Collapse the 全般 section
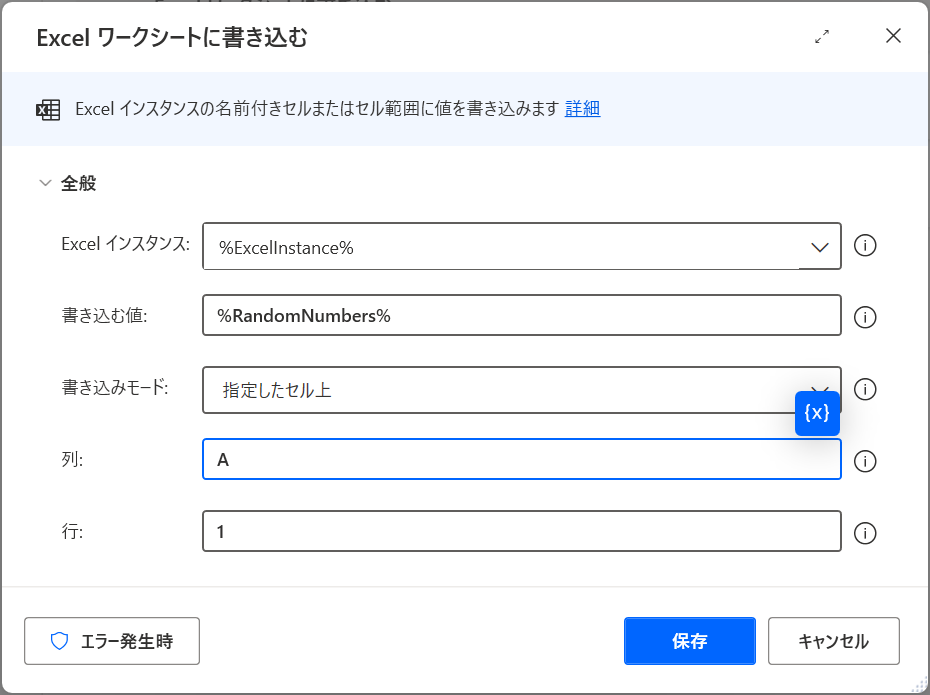This screenshot has width=930, height=695. (45, 183)
